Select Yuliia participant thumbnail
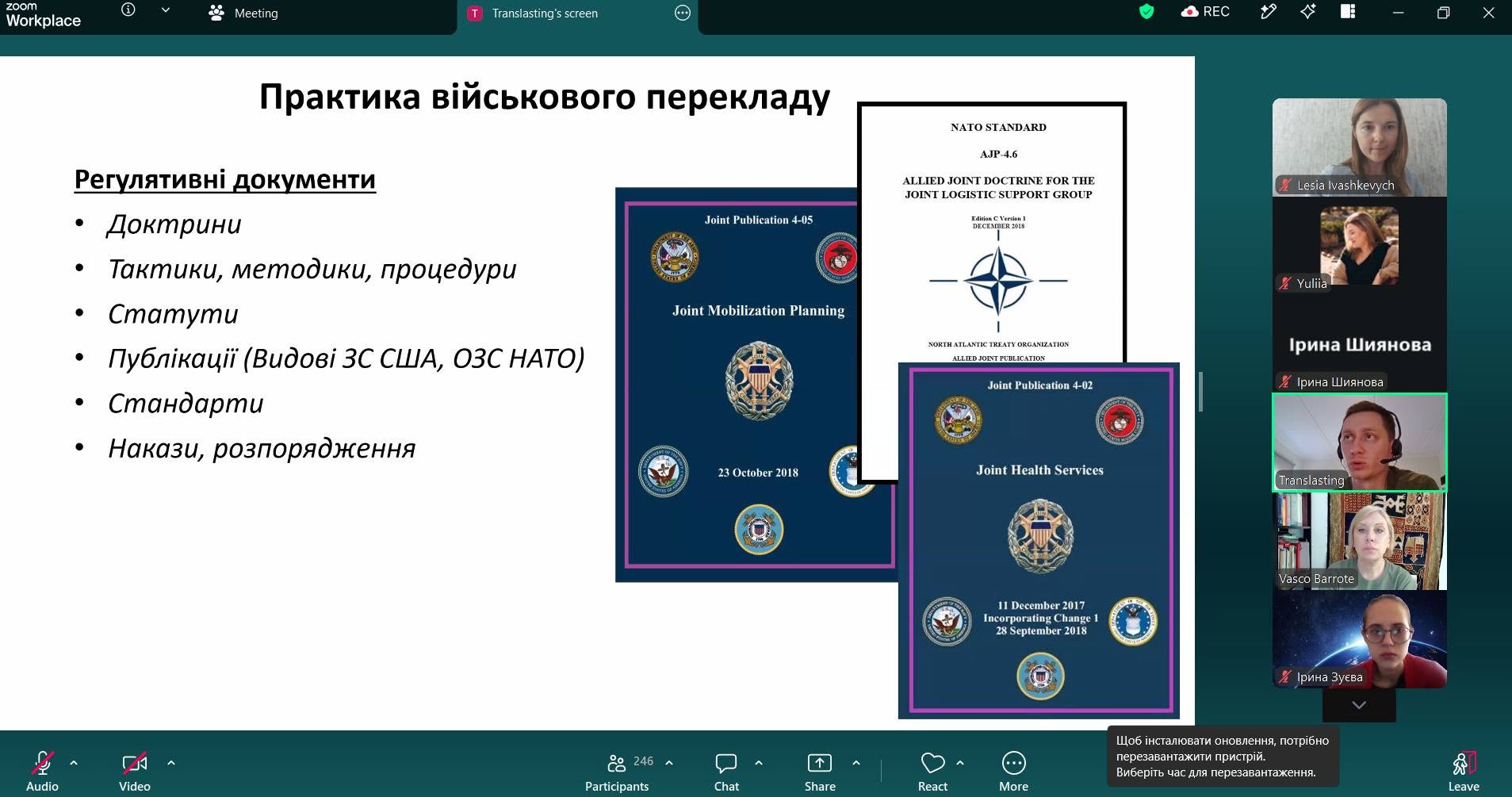This screenshot has height=797, width=1512. [1360, 246]
